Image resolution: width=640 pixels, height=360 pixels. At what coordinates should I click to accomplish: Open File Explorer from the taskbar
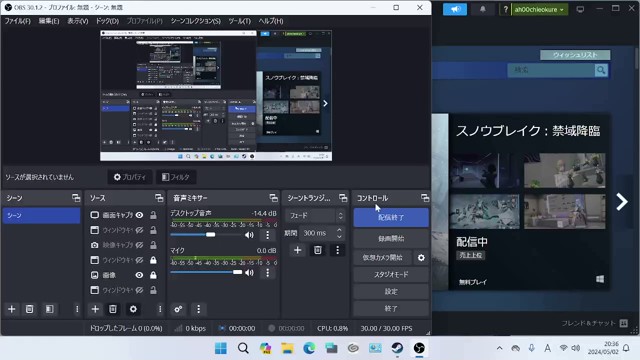287,348
